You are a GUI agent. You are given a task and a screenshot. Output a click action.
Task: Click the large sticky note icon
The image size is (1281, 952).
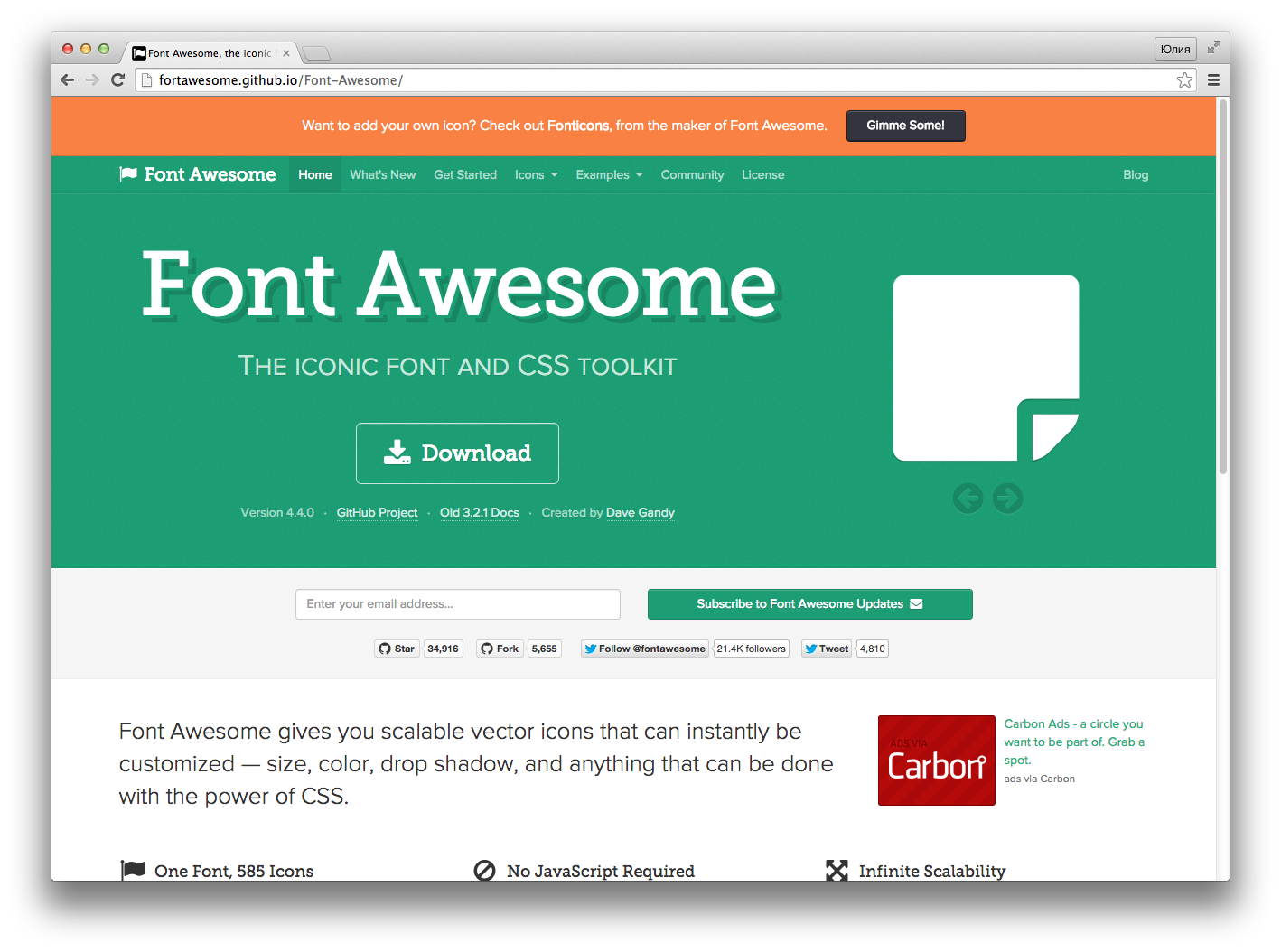[x=986, y=368]
